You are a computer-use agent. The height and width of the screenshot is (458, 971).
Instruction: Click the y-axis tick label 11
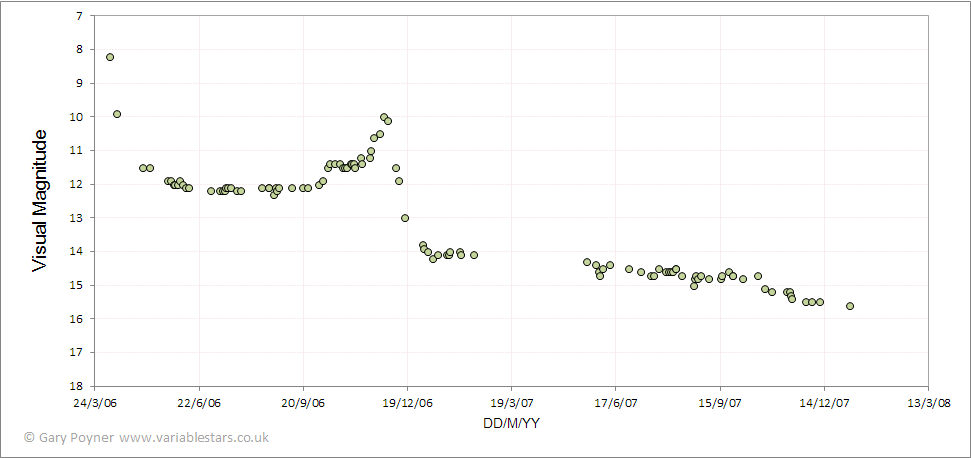click(x=78, y=150)
